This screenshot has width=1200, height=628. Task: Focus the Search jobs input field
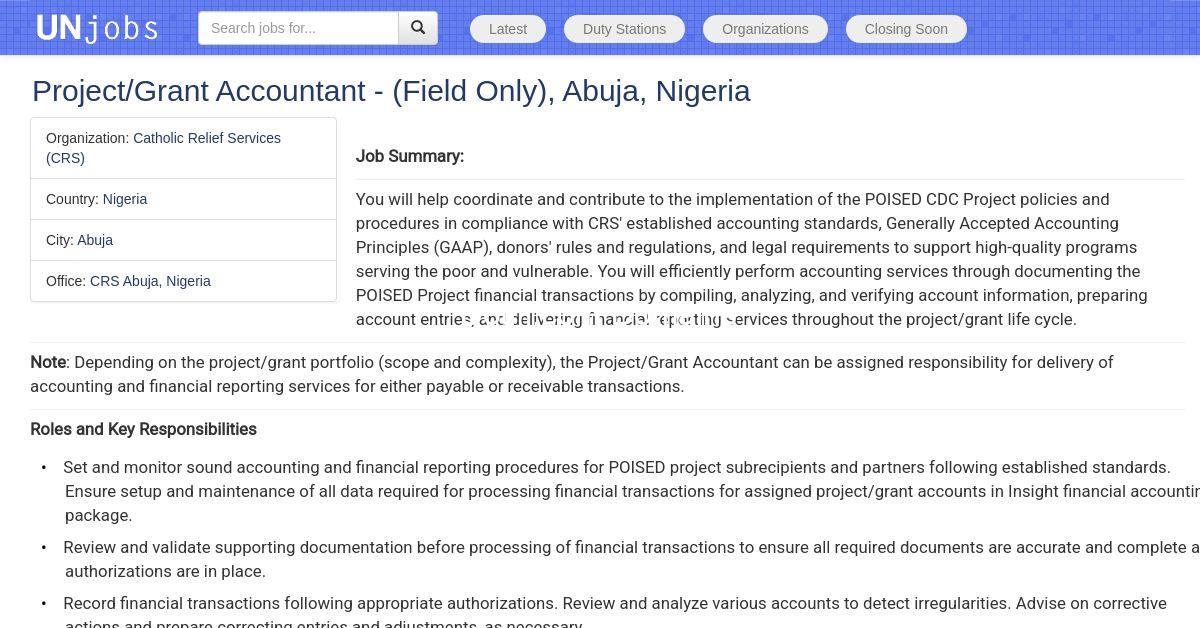(x=298, y=28)
